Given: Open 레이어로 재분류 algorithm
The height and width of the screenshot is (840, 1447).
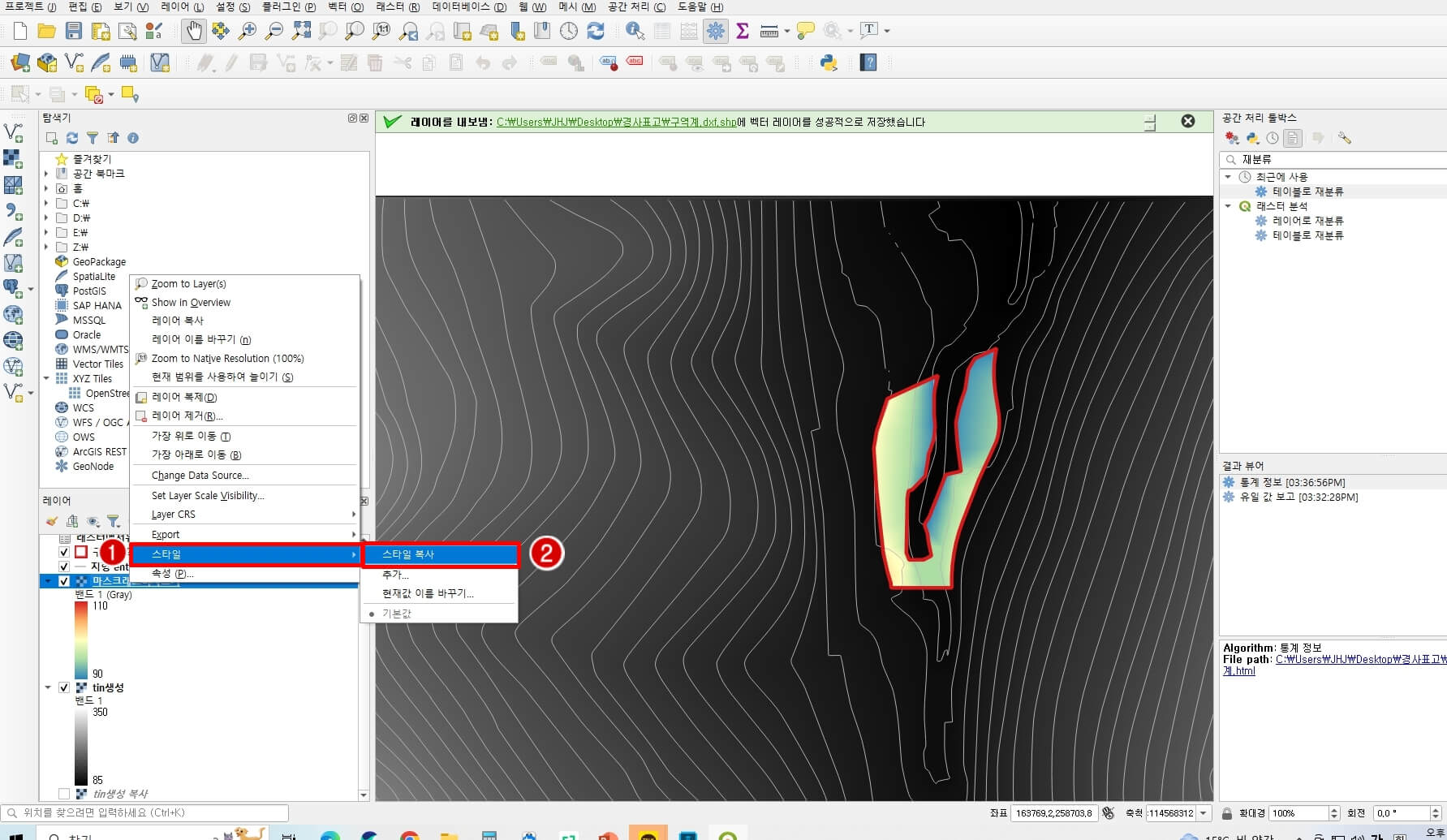Looking at the screenshot, I should (x=1307, y=221).
